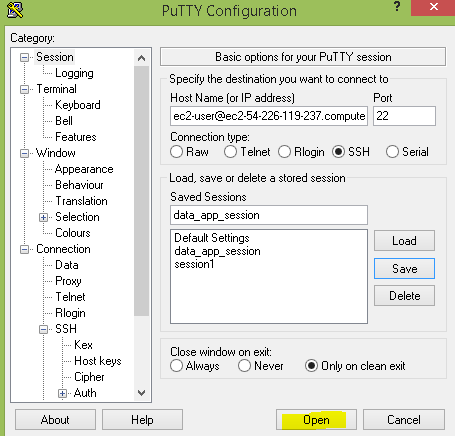Open the Appearance category
The image size is (455, 436).
tap(84, 169)
